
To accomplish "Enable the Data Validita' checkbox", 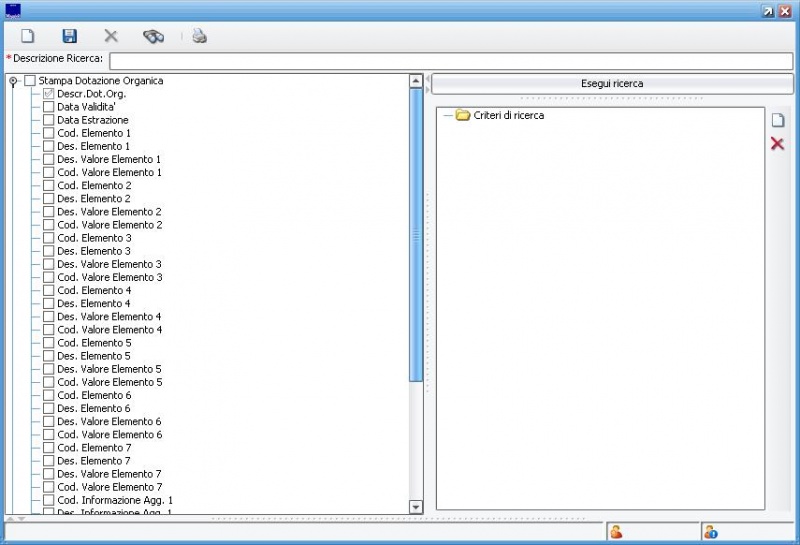I will tap(49, 107).
